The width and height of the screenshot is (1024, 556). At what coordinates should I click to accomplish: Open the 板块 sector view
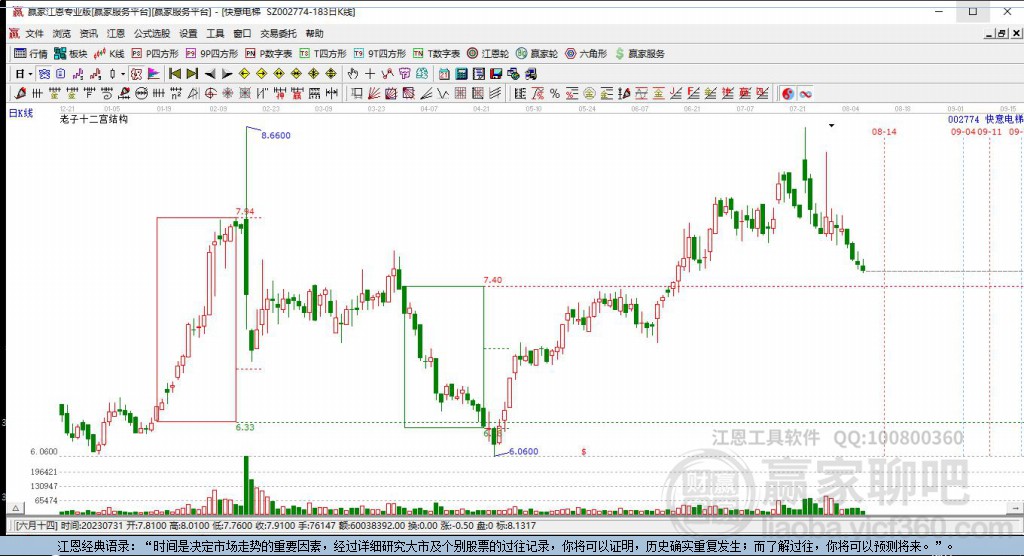tap(71, 54)
